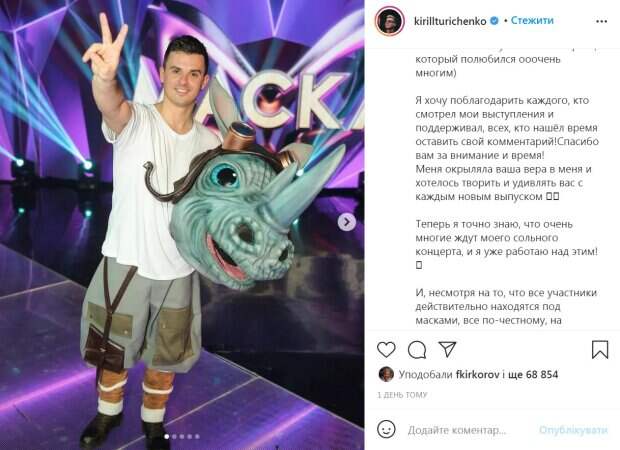This screenshot has width=620, height=450.
Task: Select the first carousel dot indicator
Action: pyautogui.click(x=166, y=437)
